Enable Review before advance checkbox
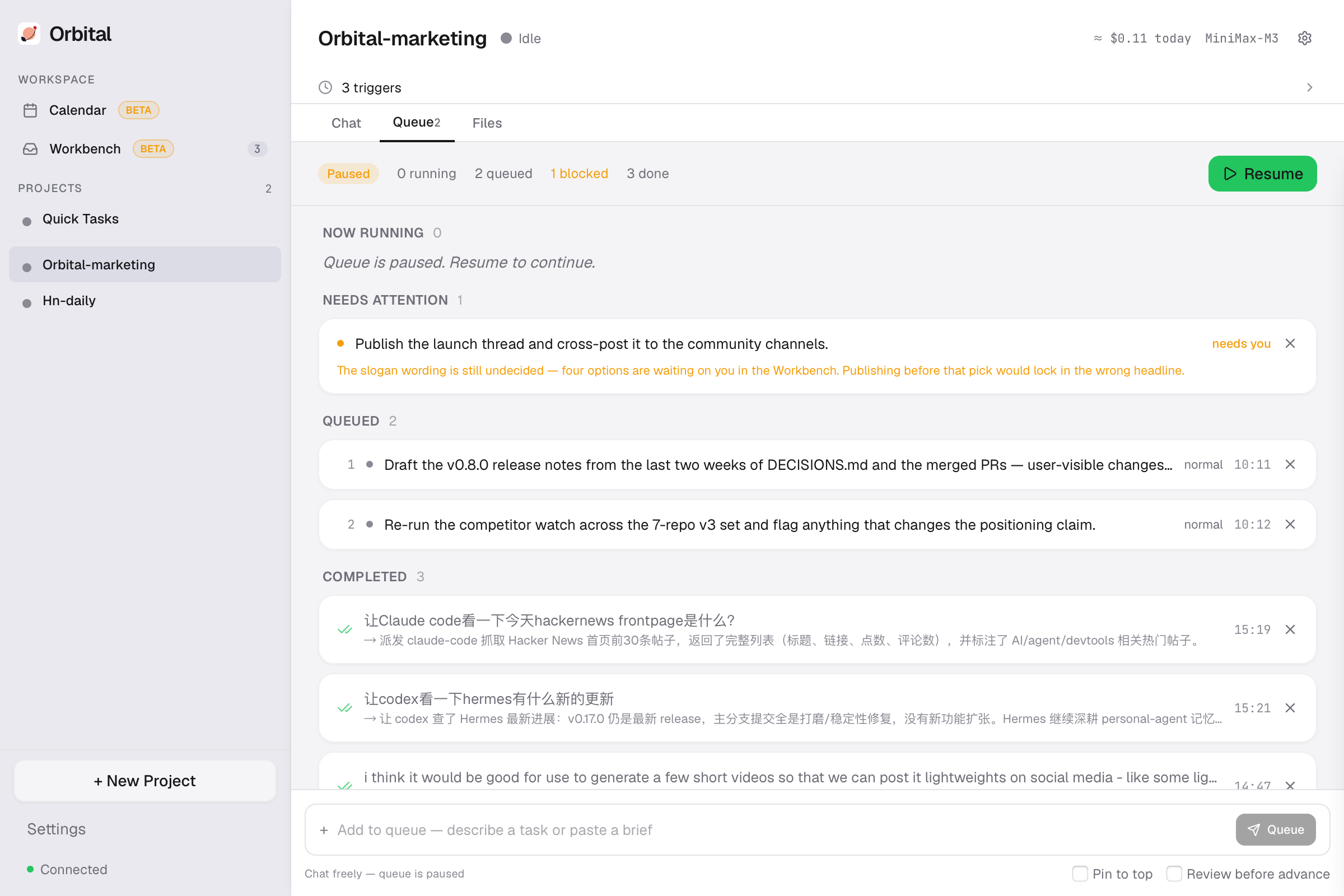 [1174, 874]
